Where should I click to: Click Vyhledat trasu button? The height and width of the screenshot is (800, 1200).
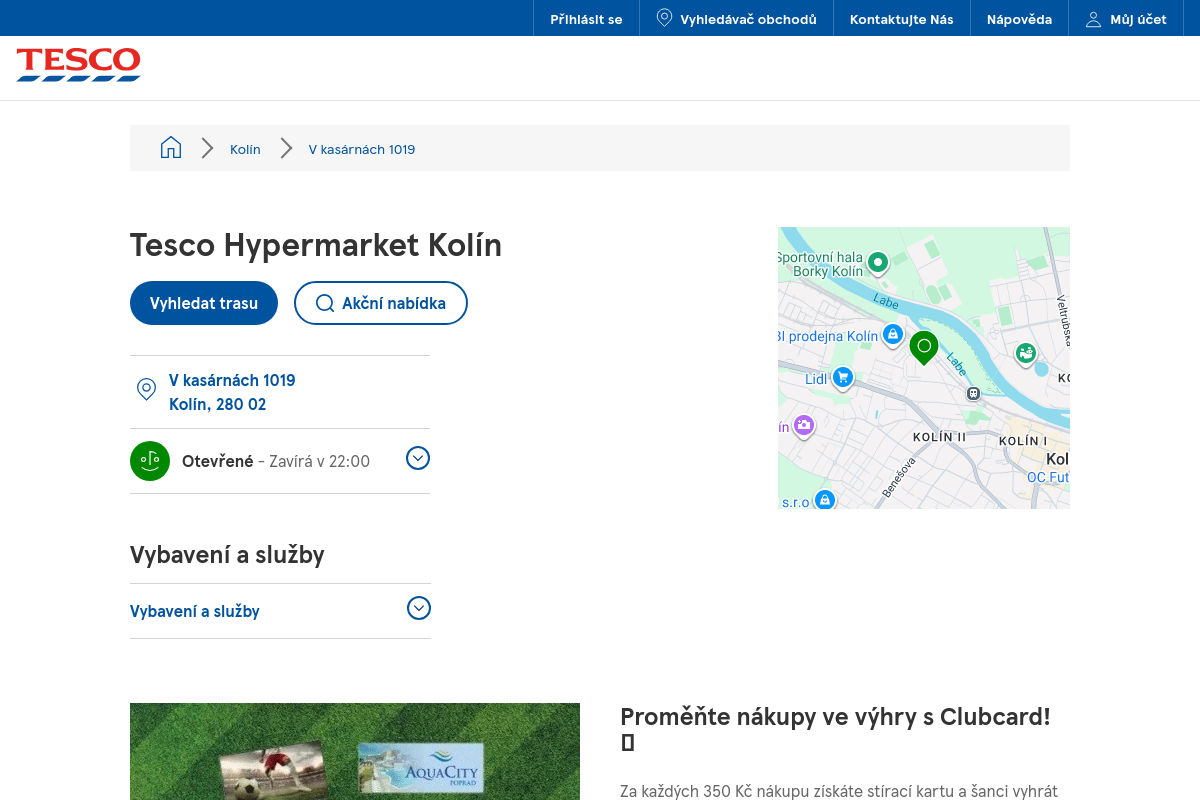coord(204,303)
